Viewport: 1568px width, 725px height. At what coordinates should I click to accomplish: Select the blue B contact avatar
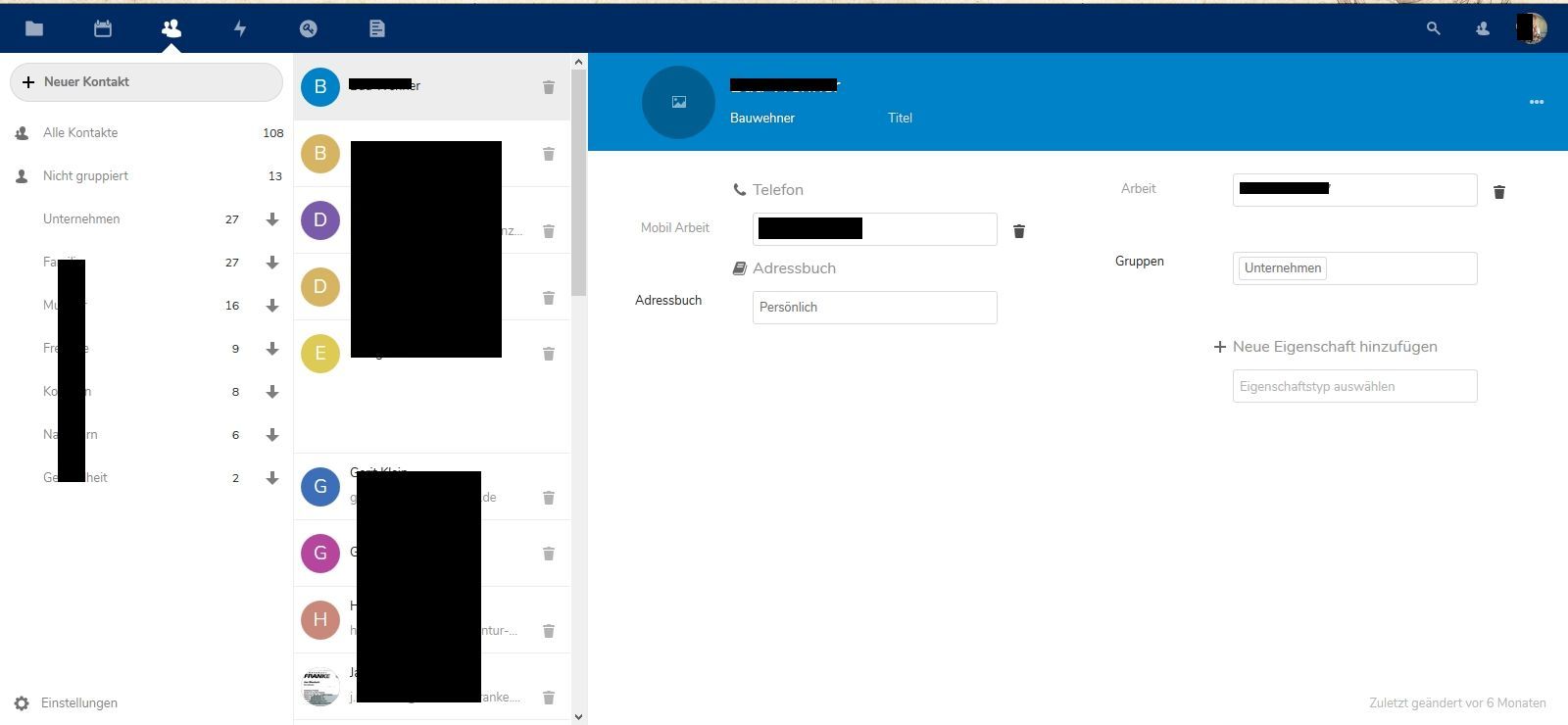pos(320,87)
